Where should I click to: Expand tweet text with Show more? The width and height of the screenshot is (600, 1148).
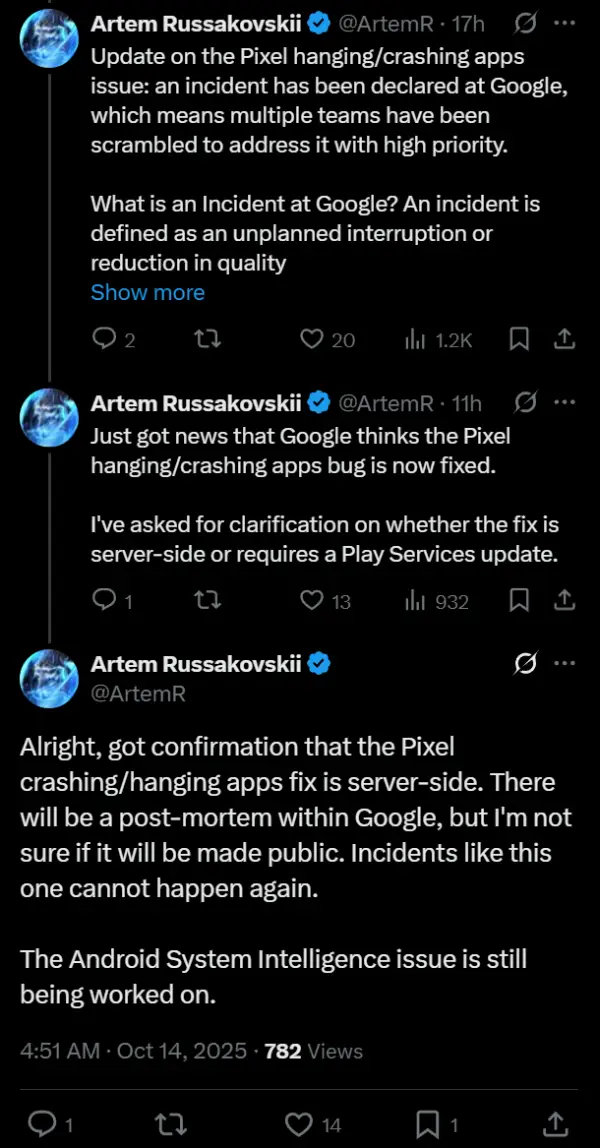(x=147, y=292)
